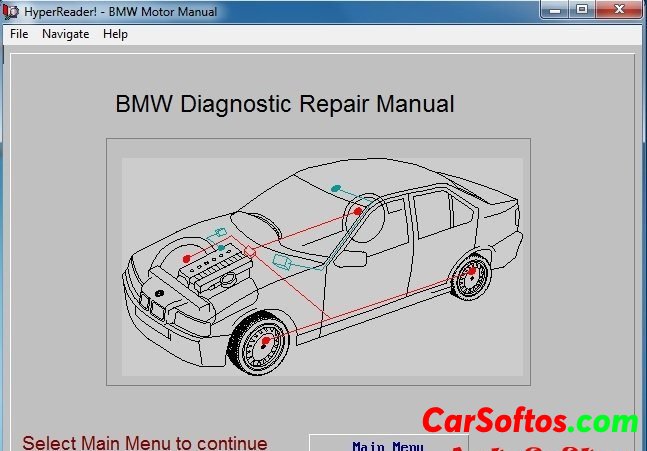Click the teal box component near the windshield

(x=284, y=264)
